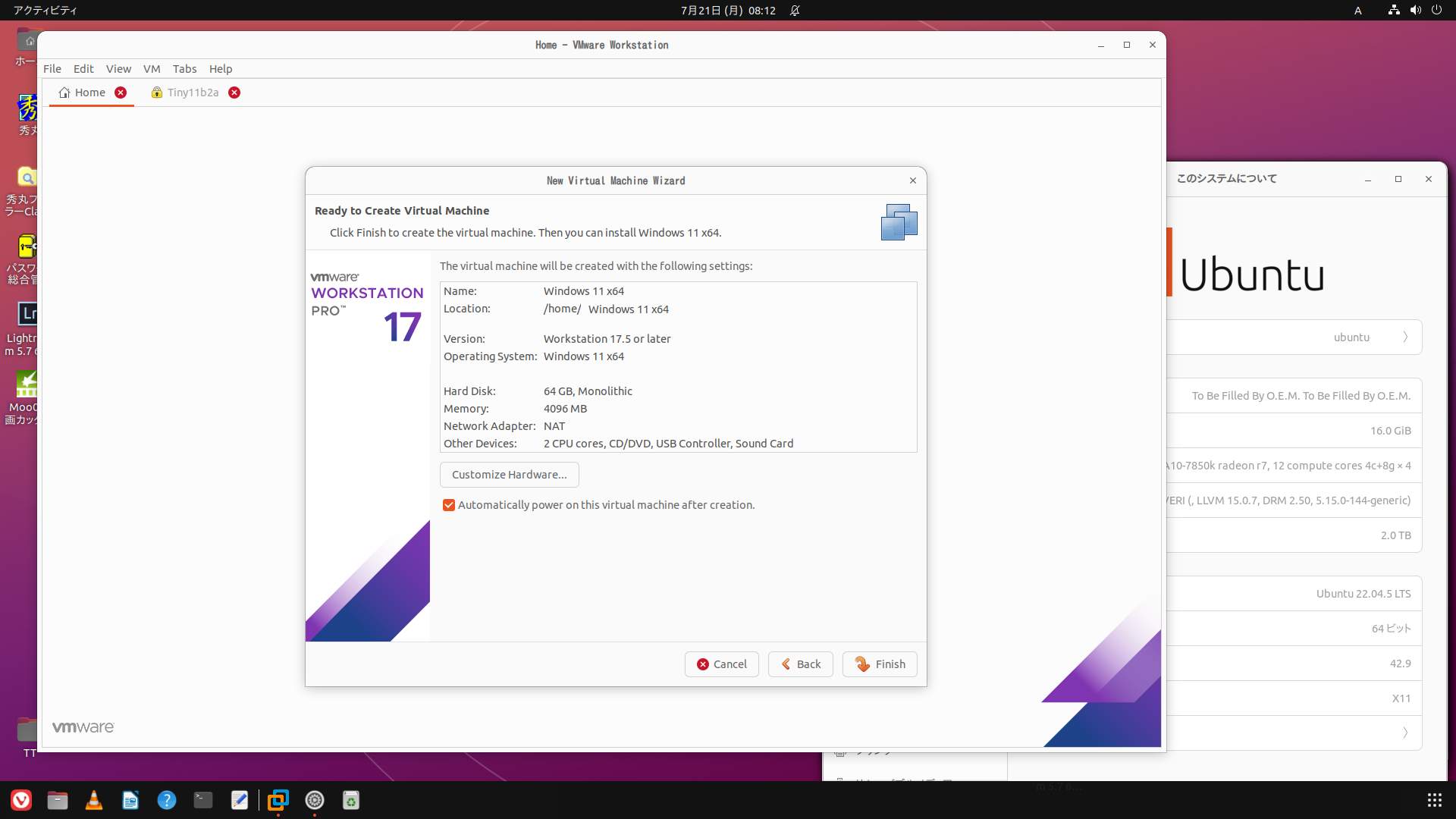Viewport: 1456px width, 819px height.
Task: Click X11 windowing system value
Action: (x=1401, y=698)
